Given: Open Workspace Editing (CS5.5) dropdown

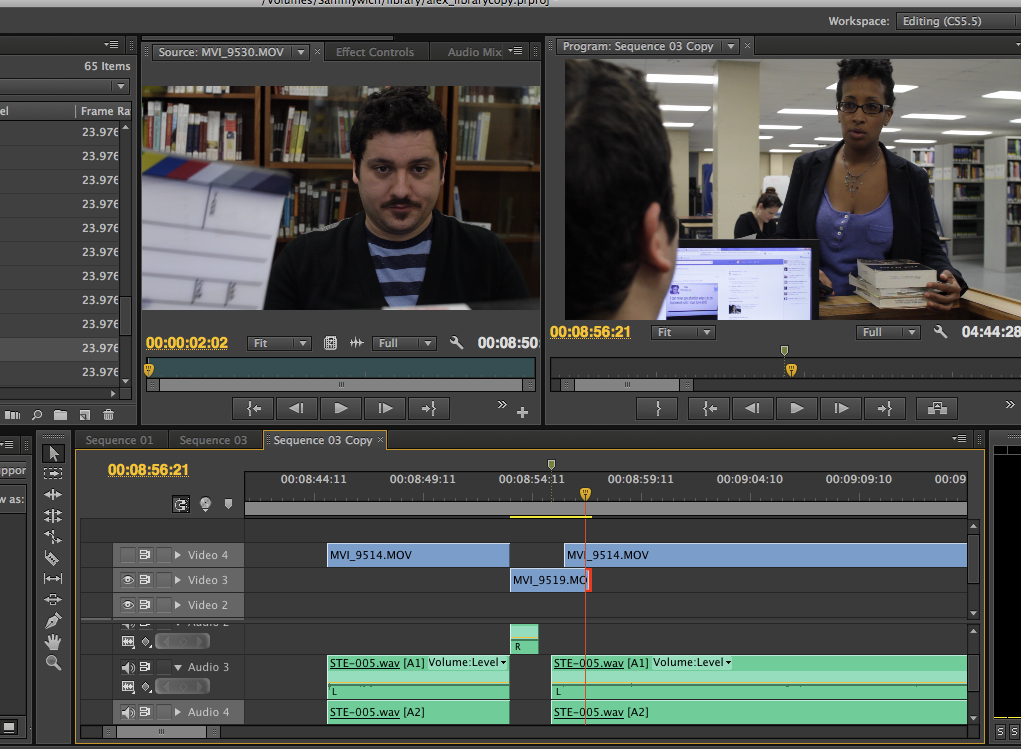Looking at the screenshot, I should [x=958, y=21].
